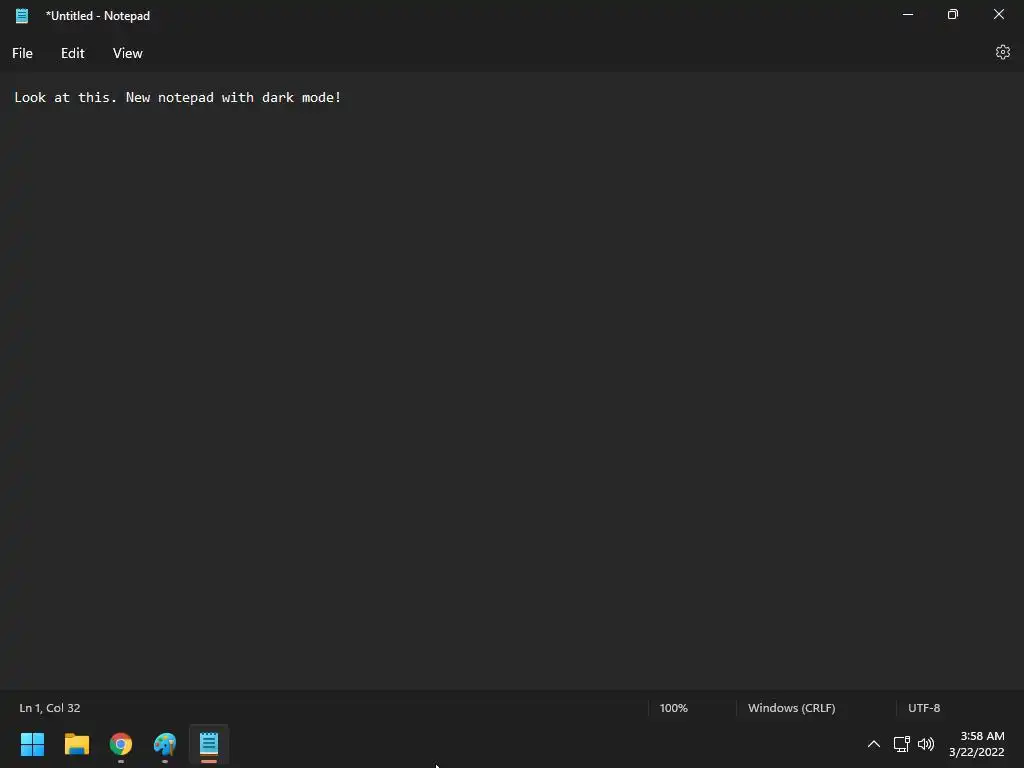
Task: Click the 100% zoom level indicator
Action: [673, 708]
